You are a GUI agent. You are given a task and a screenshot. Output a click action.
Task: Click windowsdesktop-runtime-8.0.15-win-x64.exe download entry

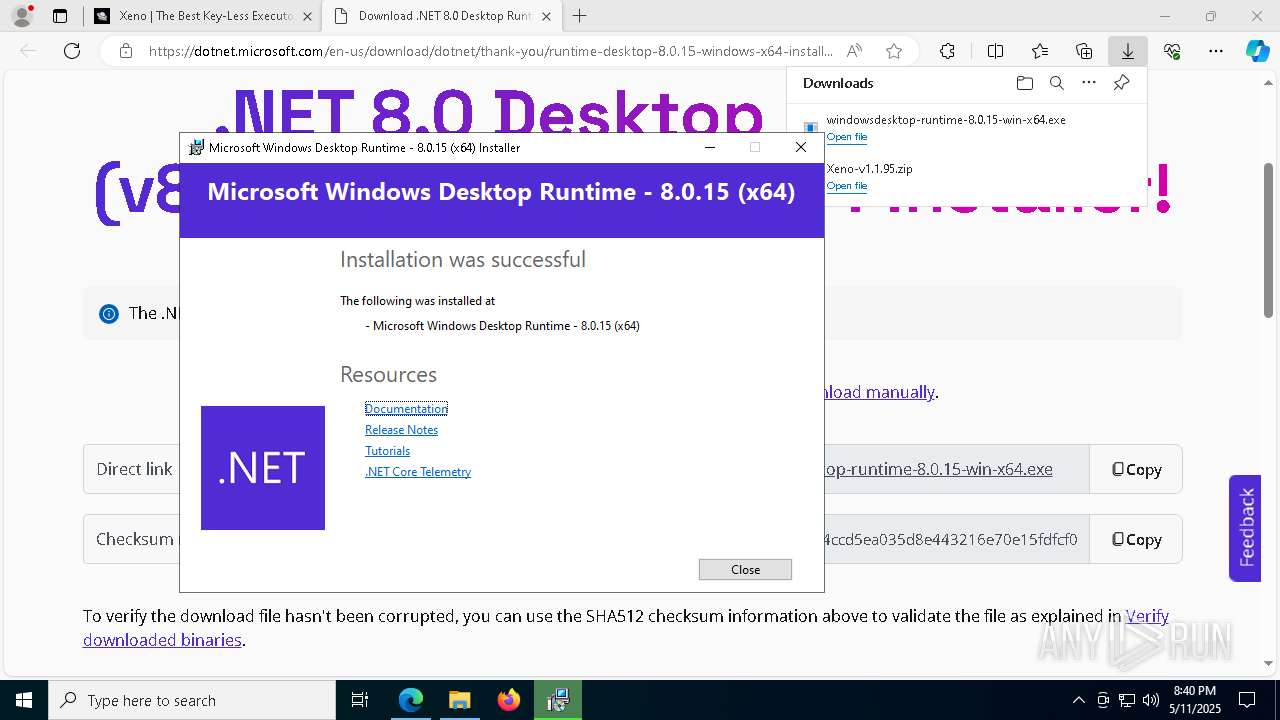coord(946,120)
